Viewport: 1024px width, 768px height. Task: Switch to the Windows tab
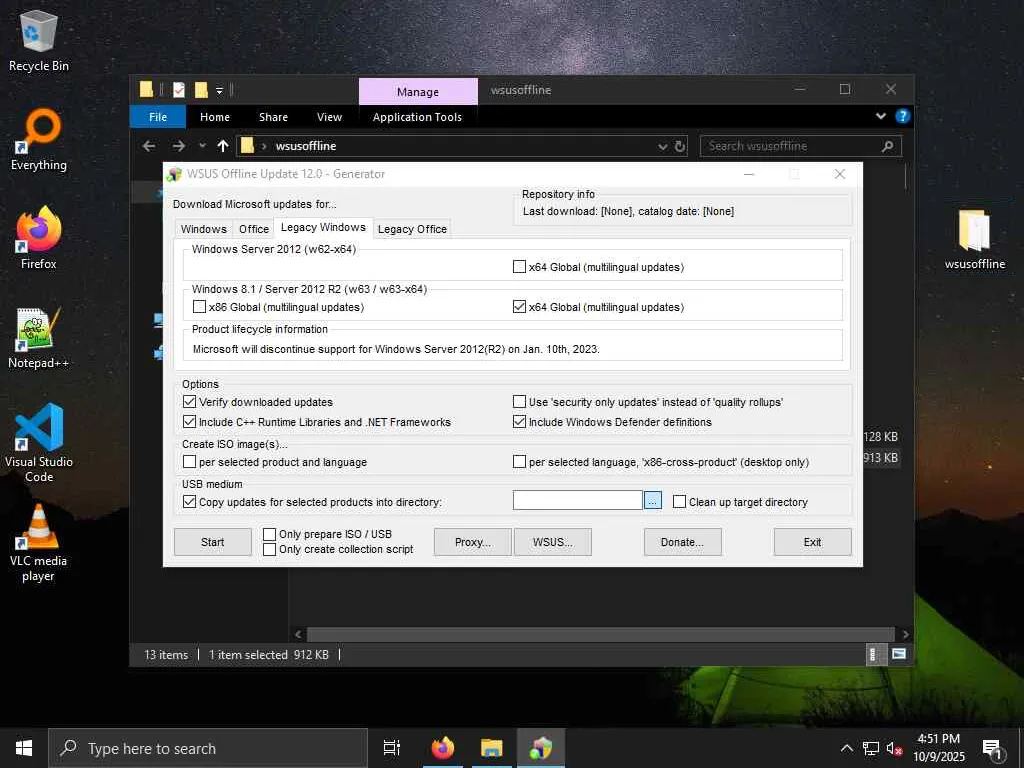click(204, 229)
